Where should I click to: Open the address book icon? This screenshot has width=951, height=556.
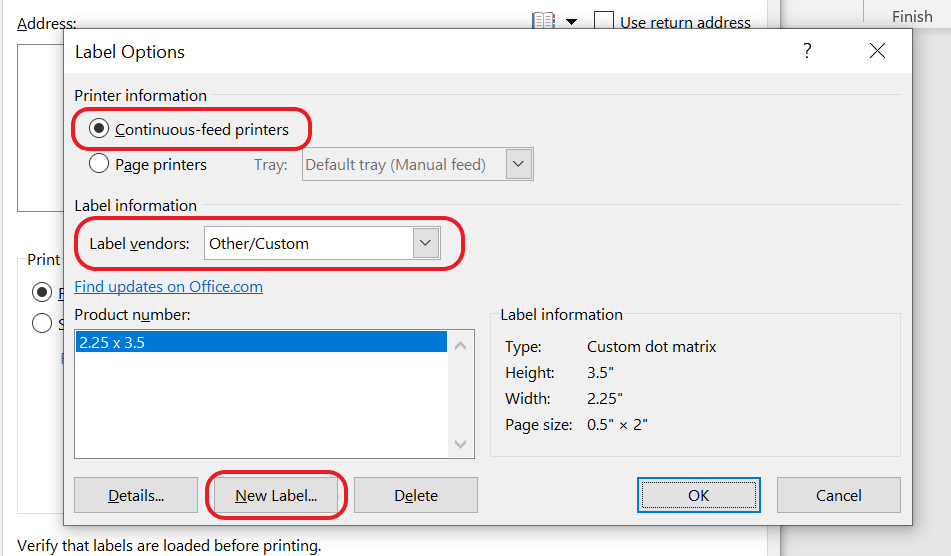coord(544,21)
